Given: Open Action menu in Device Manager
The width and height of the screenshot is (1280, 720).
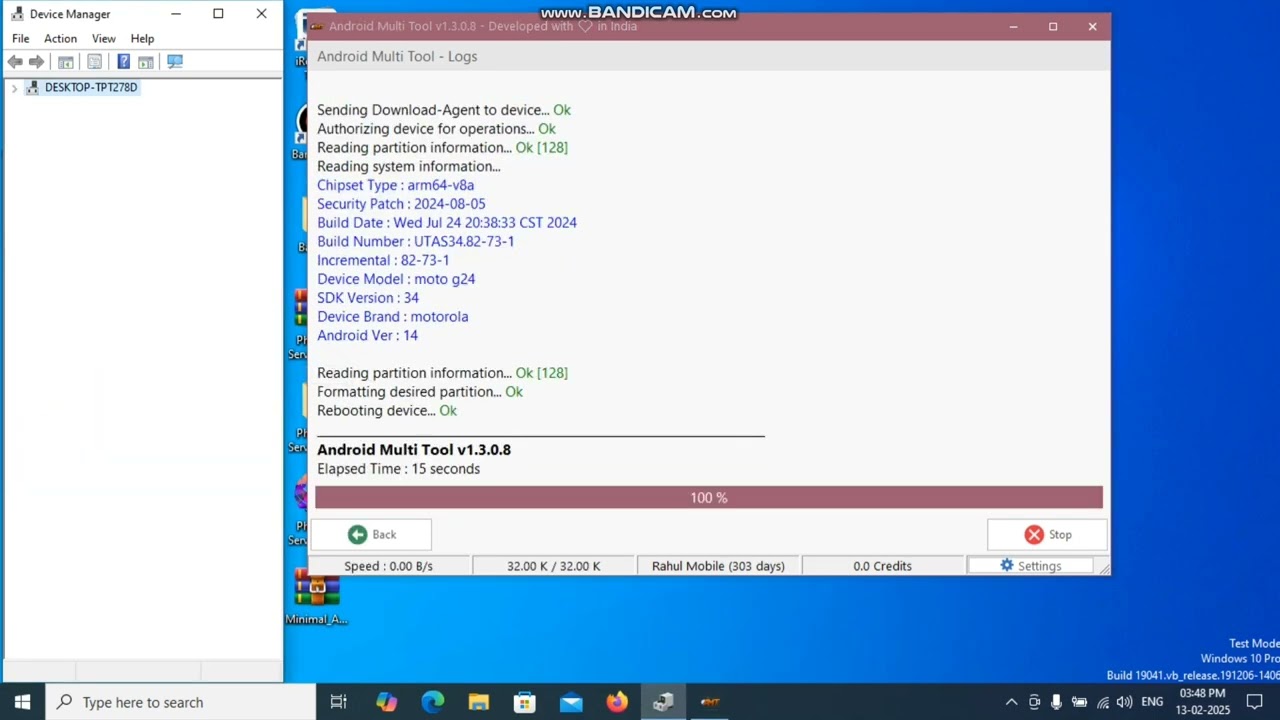Looking at the screenshot, I should [x=60, y=38].
